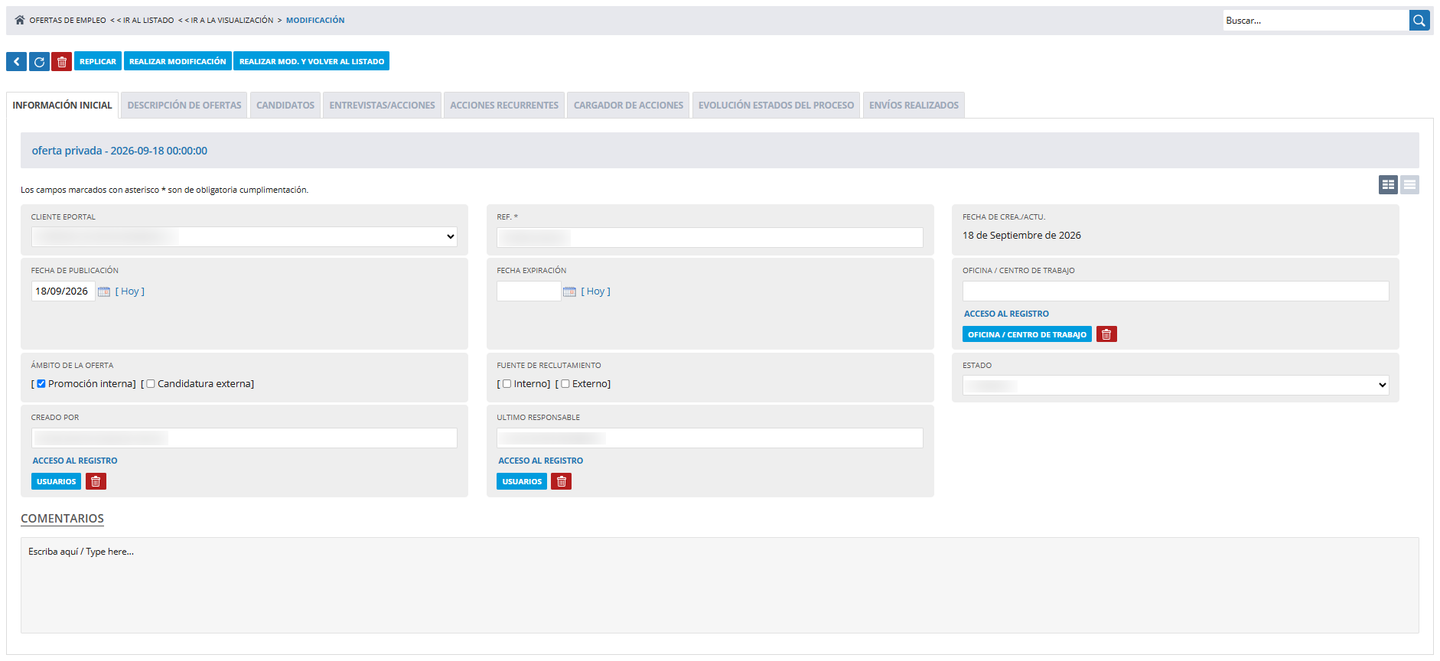The height and width of the screenshot is (661, 1440).
Task: Expand the Estado dropdown
Action: pyautogui.click(x=1176, y=385)
